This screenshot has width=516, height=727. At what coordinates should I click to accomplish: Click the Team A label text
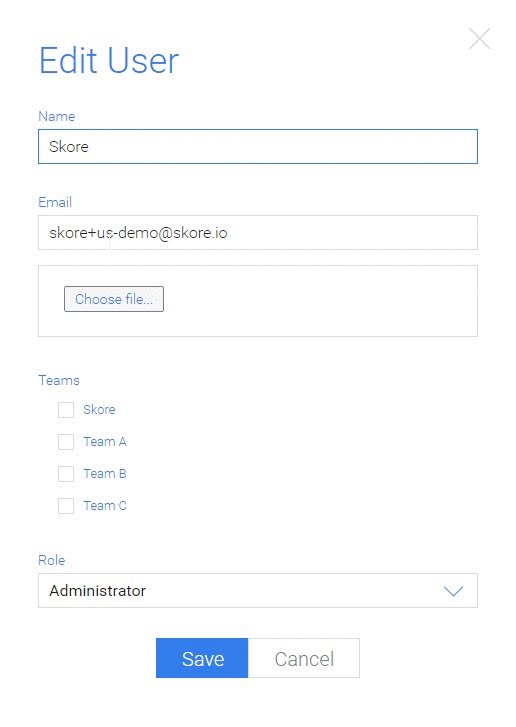[x=105, y=441]
